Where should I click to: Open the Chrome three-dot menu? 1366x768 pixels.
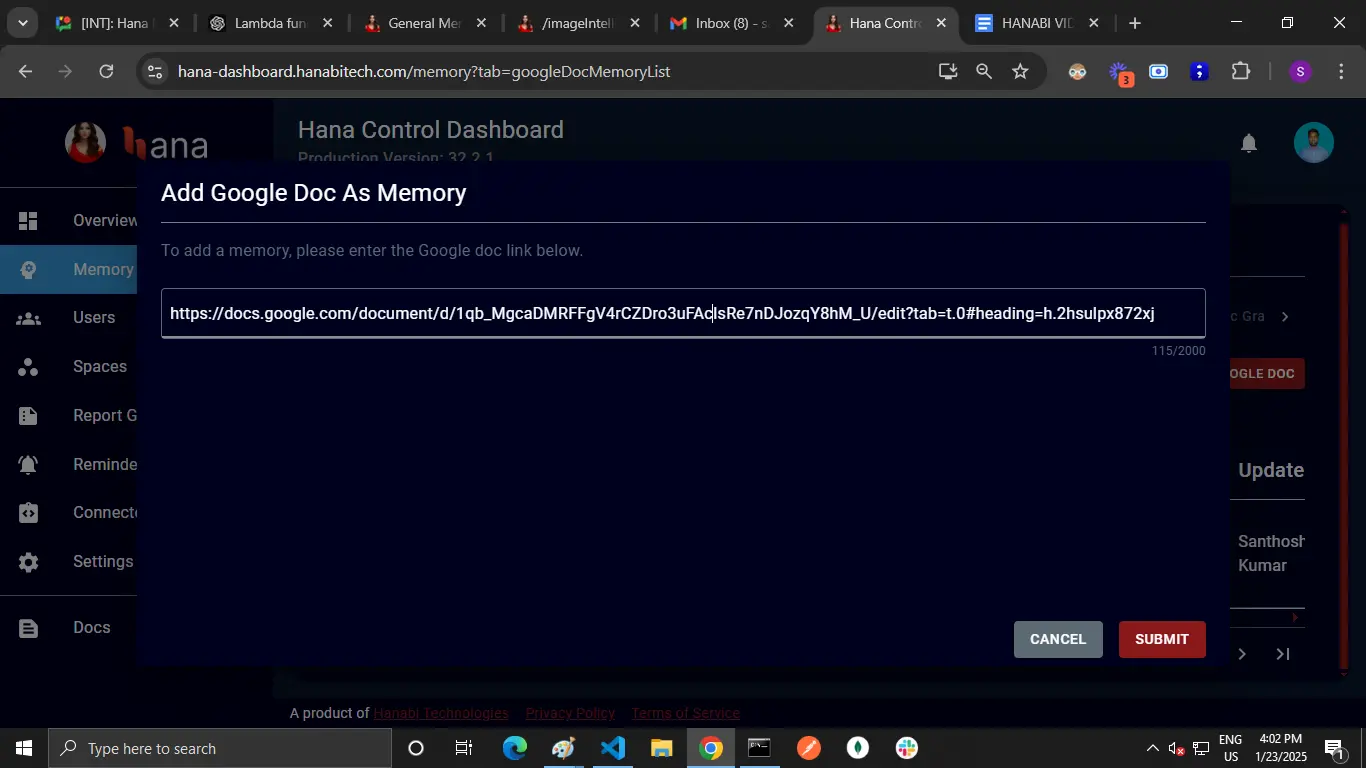pyautogui.click(x=1341, y=71)
